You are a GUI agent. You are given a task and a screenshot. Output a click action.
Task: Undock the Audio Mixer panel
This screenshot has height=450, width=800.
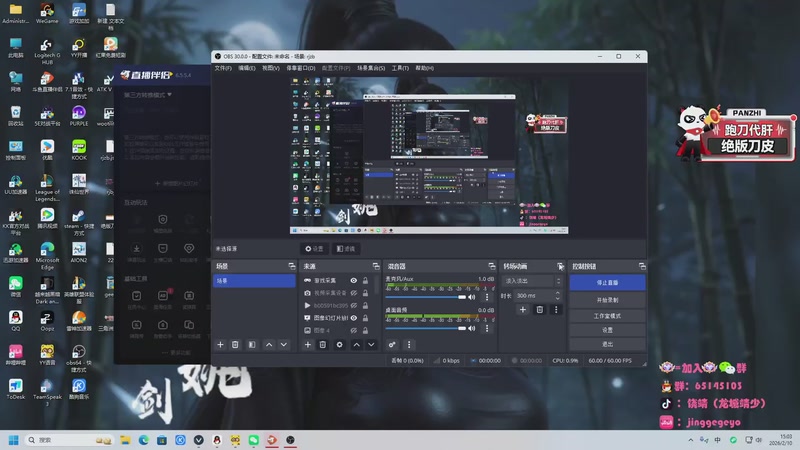coord(492,266)
